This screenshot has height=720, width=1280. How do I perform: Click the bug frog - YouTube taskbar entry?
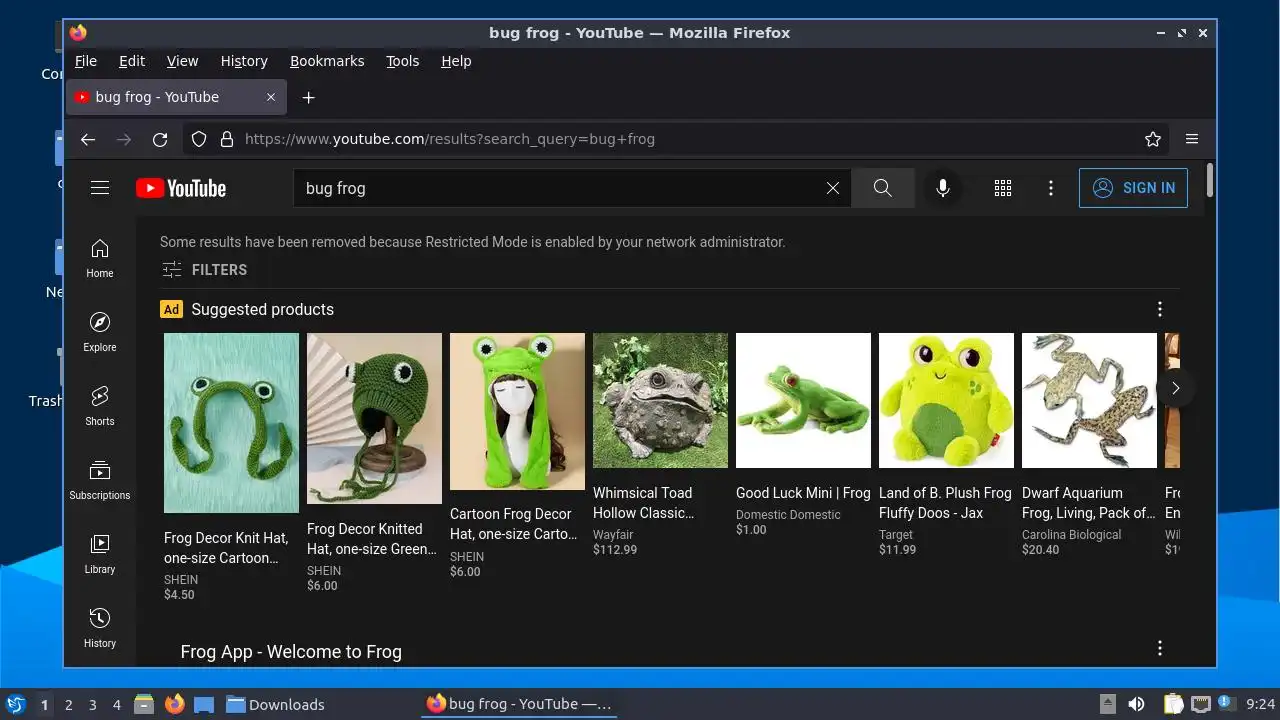[x=518, y=704]
